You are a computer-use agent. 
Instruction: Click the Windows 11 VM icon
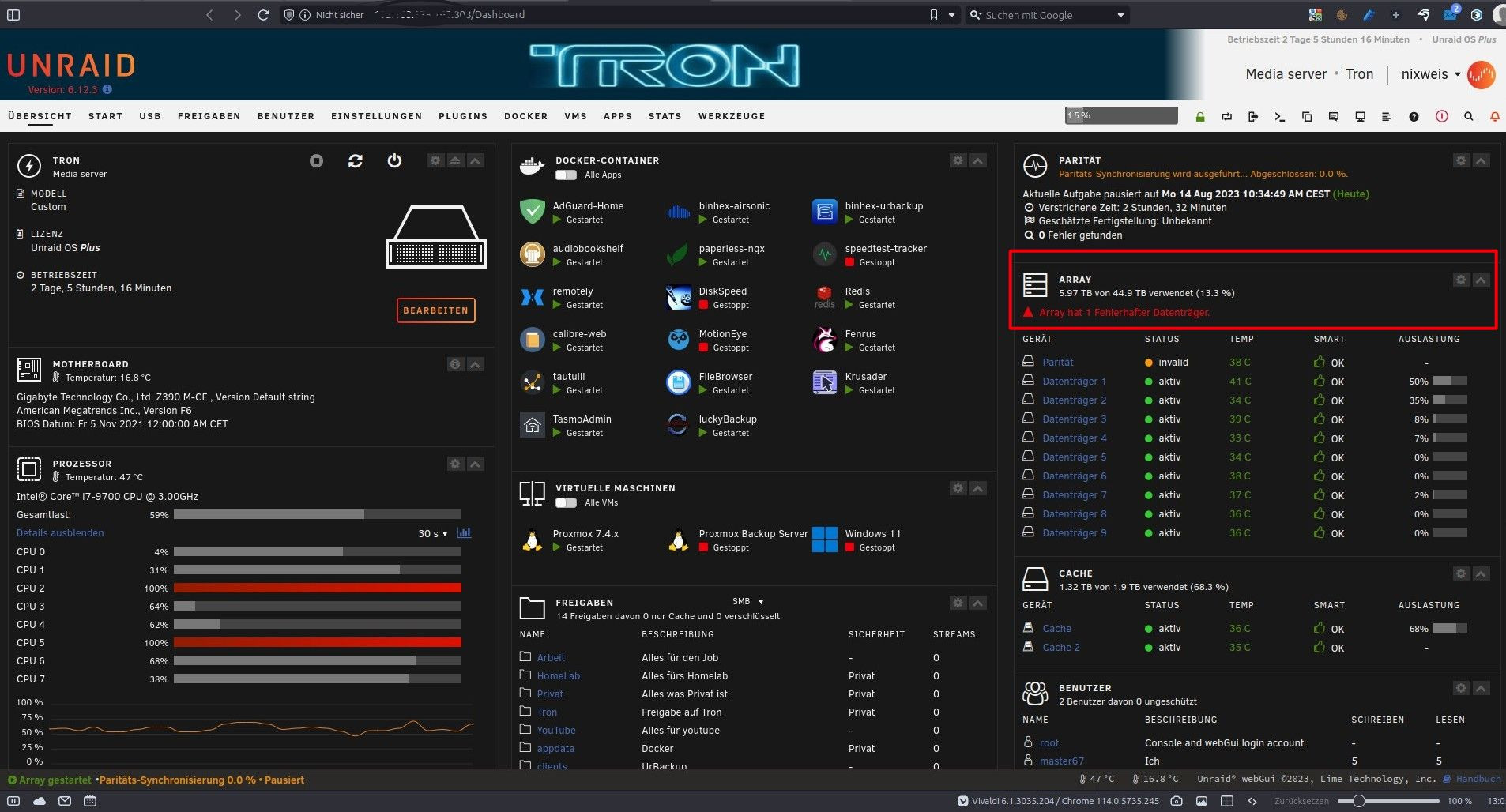pyautogui.click(x=825, y=539)
